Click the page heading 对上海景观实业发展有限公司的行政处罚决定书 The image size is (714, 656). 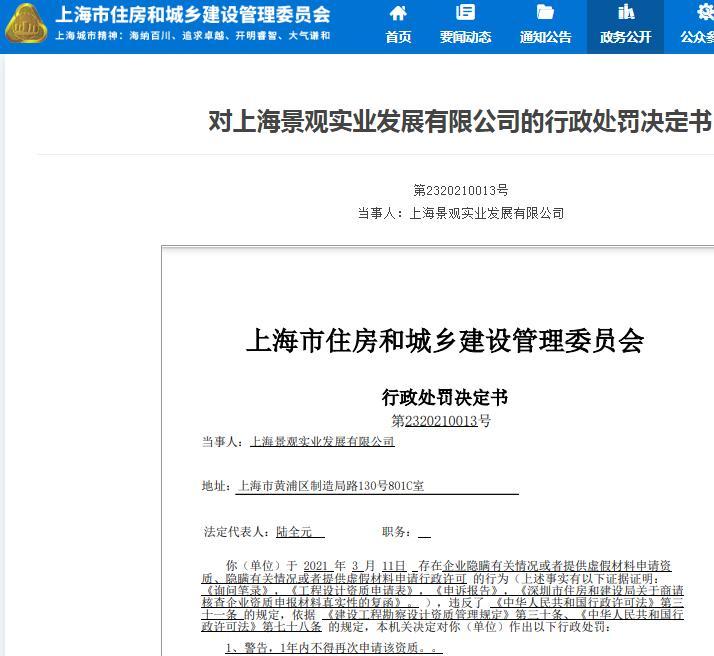(x=460, y=122)
